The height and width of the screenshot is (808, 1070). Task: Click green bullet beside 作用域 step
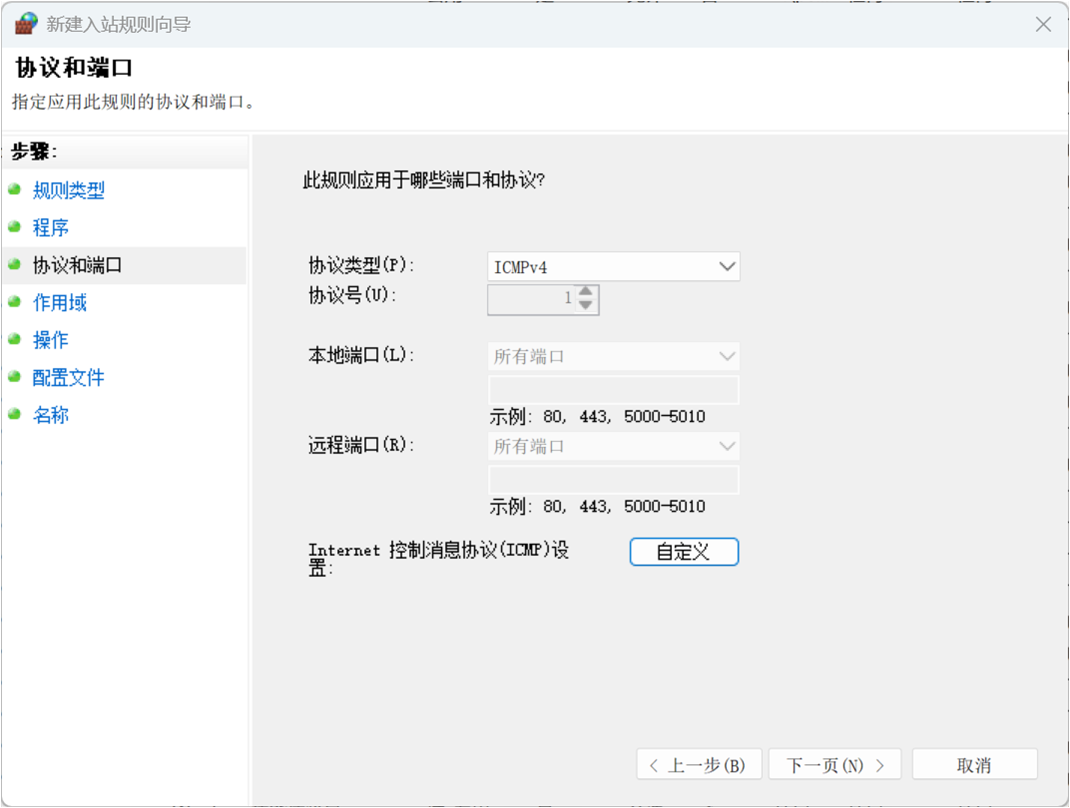[14, 302]
